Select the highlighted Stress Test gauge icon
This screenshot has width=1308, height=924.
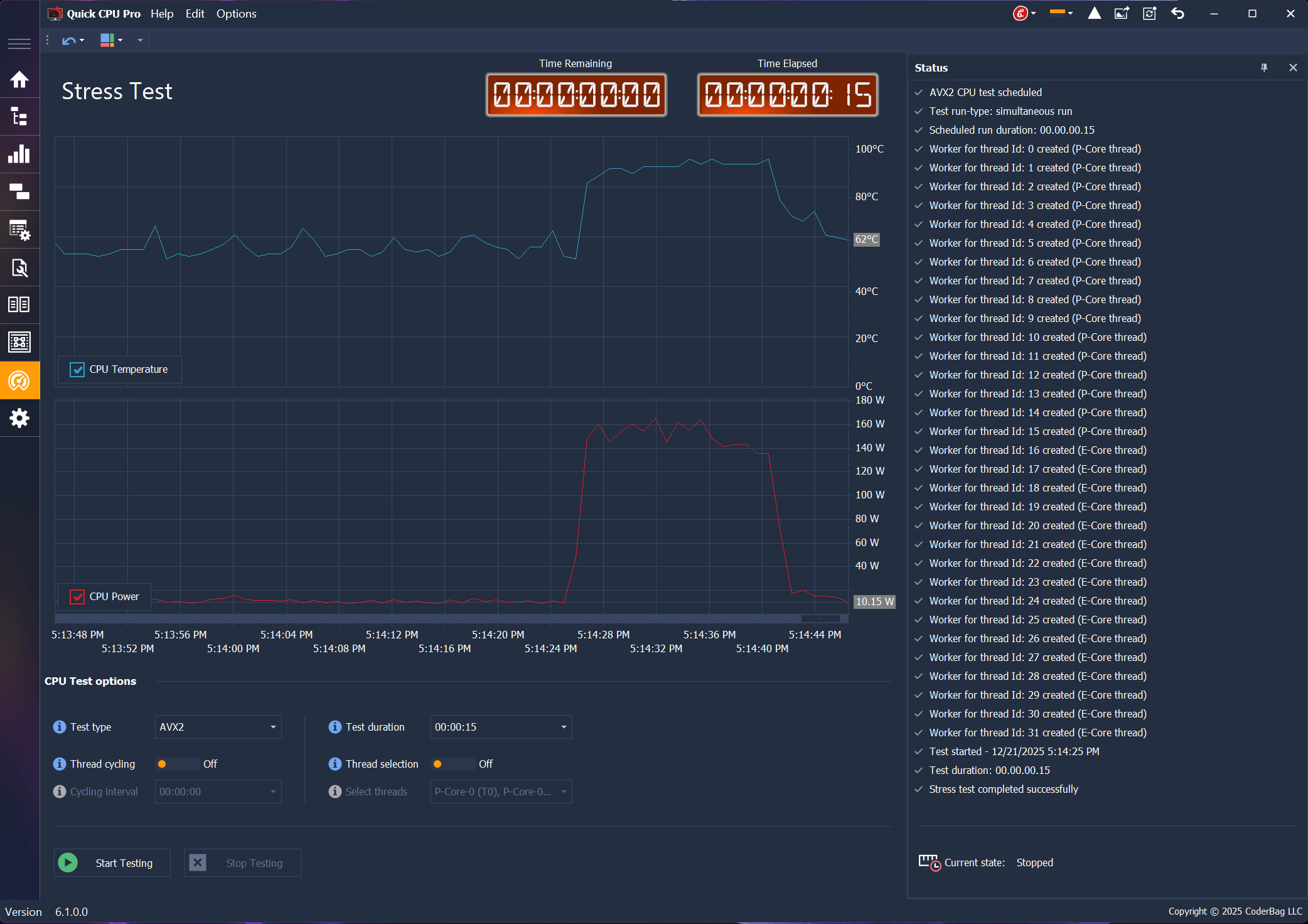pos(19,380)
